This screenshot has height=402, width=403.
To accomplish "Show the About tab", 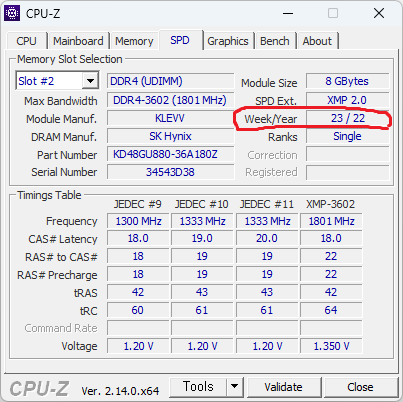I will (x=317, y=41).
